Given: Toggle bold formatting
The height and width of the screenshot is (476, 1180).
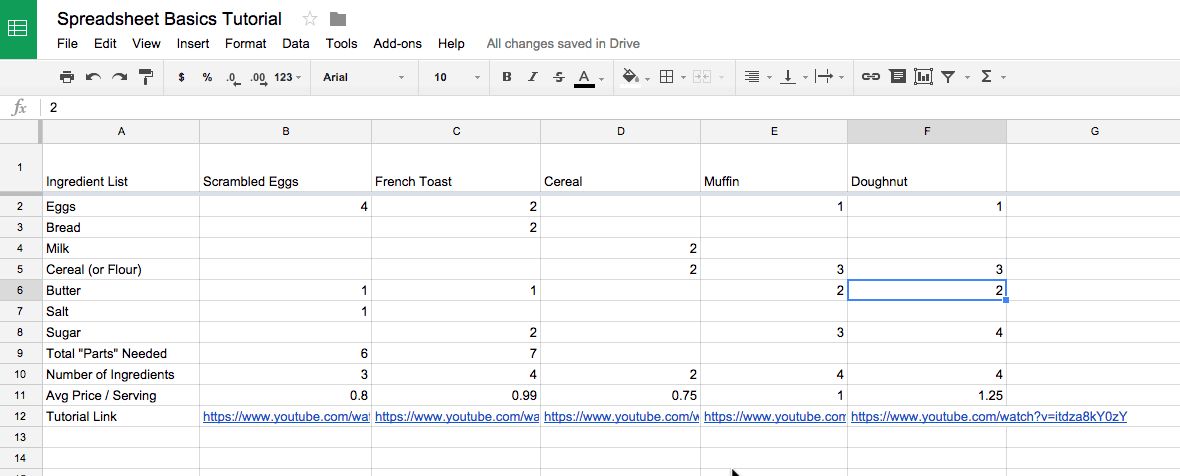Looking at the screenshot, I should click(507, 77).
